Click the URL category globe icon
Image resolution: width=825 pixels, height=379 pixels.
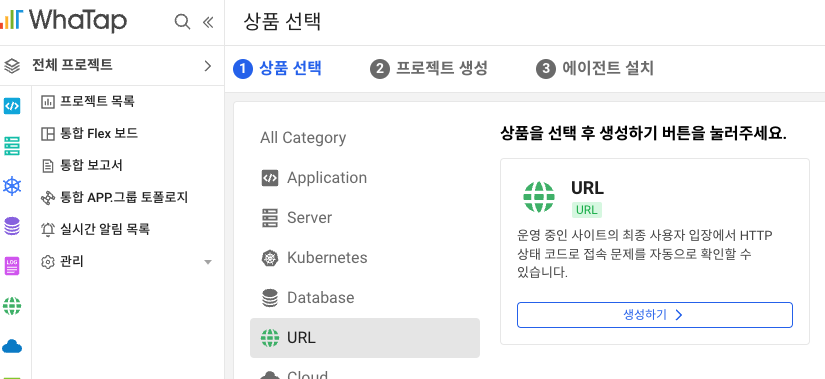[x=270, y=338]
